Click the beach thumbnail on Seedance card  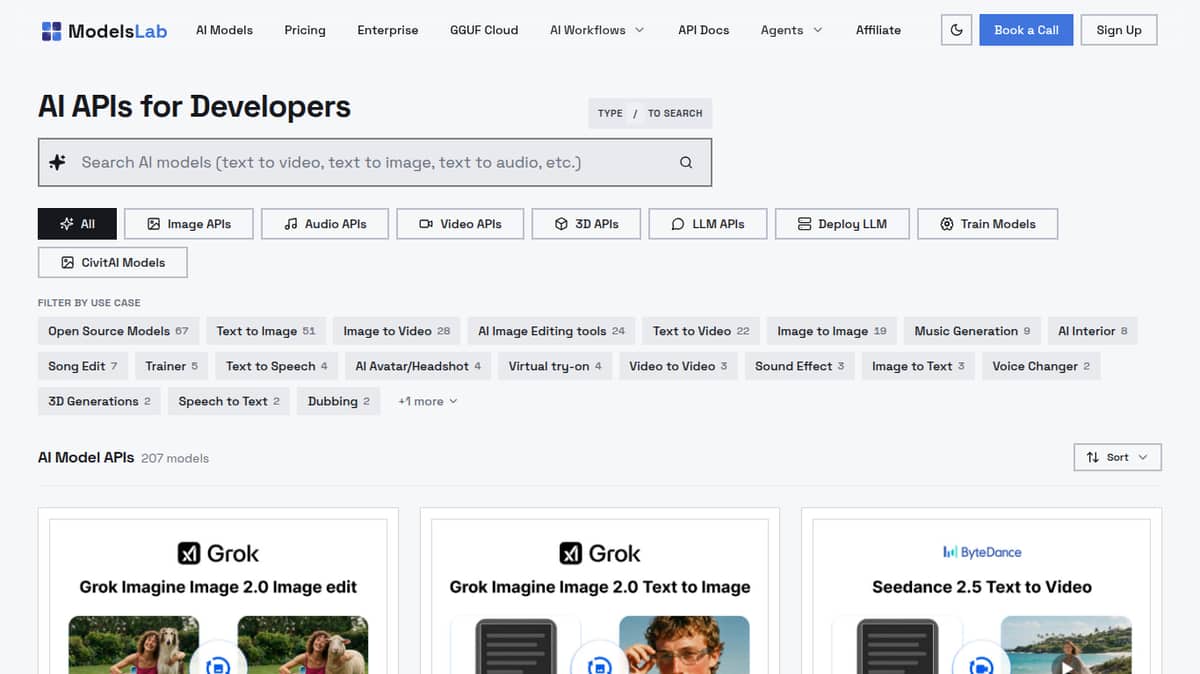coord(1066,645)
